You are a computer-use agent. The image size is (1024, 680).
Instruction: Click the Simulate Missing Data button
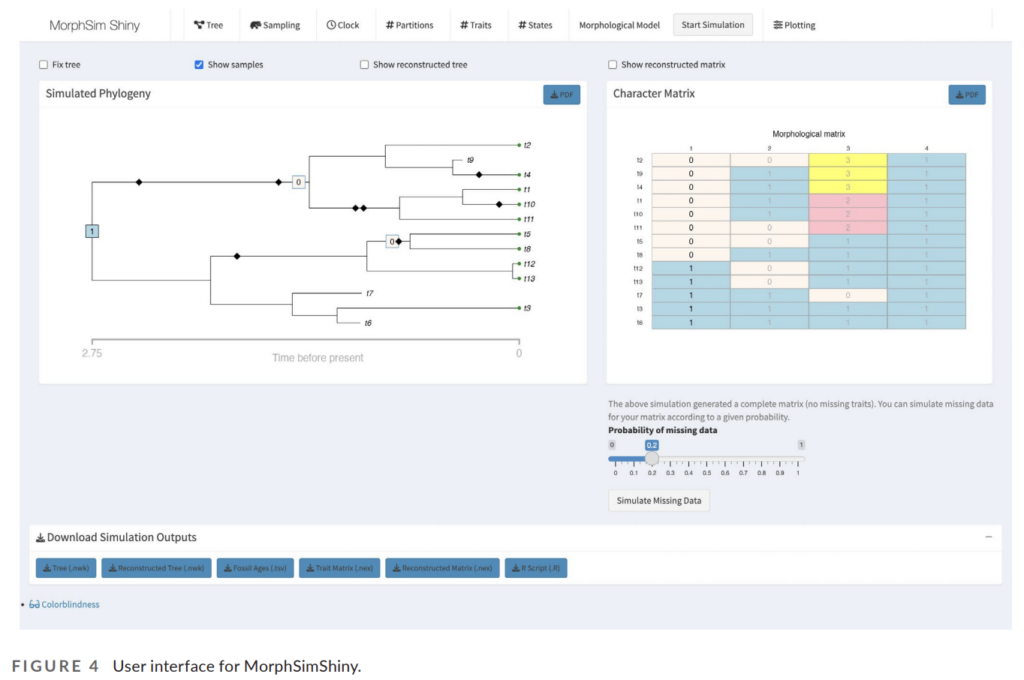pyautogui.click(x=659, y=500)
